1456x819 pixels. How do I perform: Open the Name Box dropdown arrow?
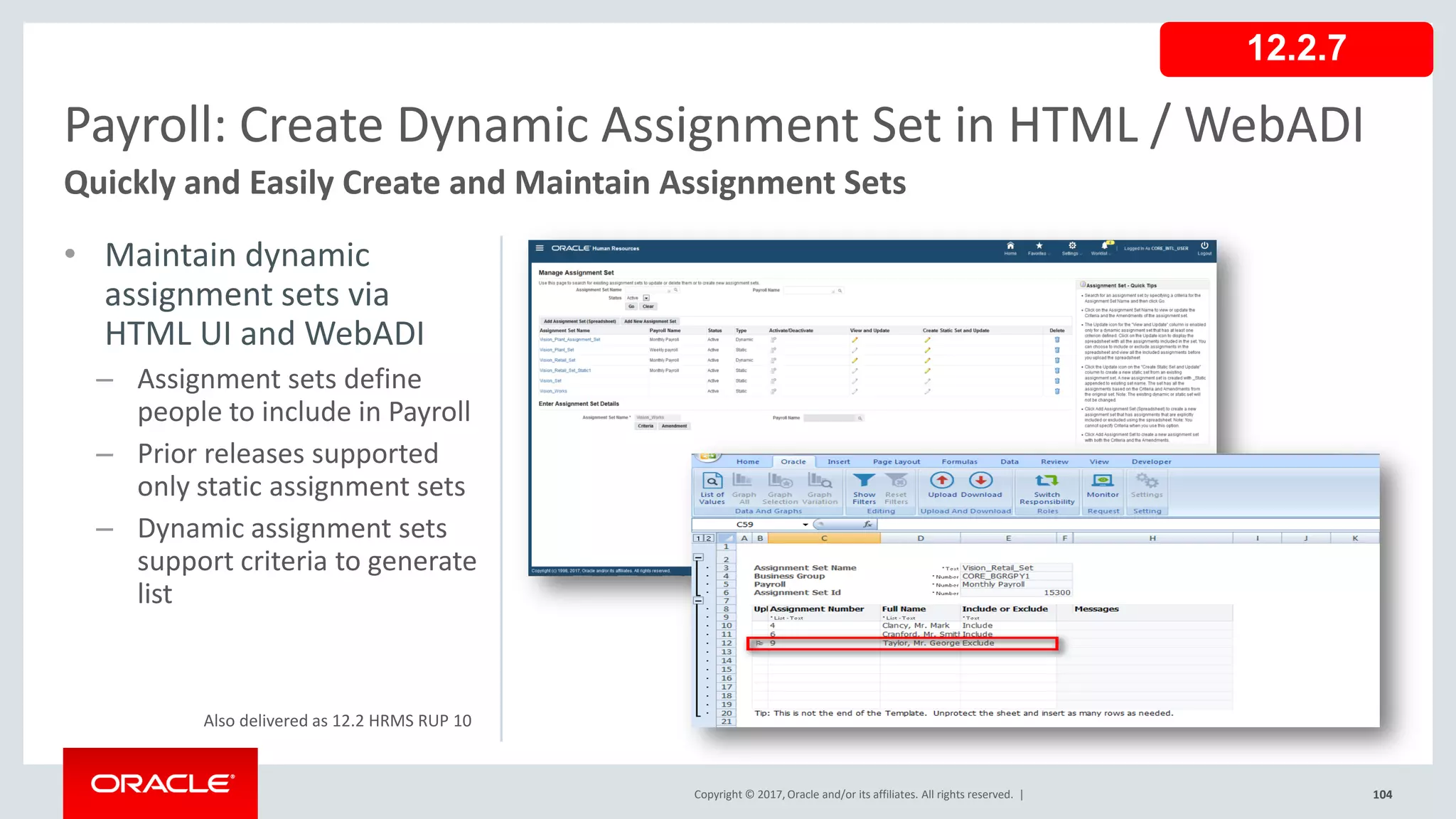click(x=805, y=525)
